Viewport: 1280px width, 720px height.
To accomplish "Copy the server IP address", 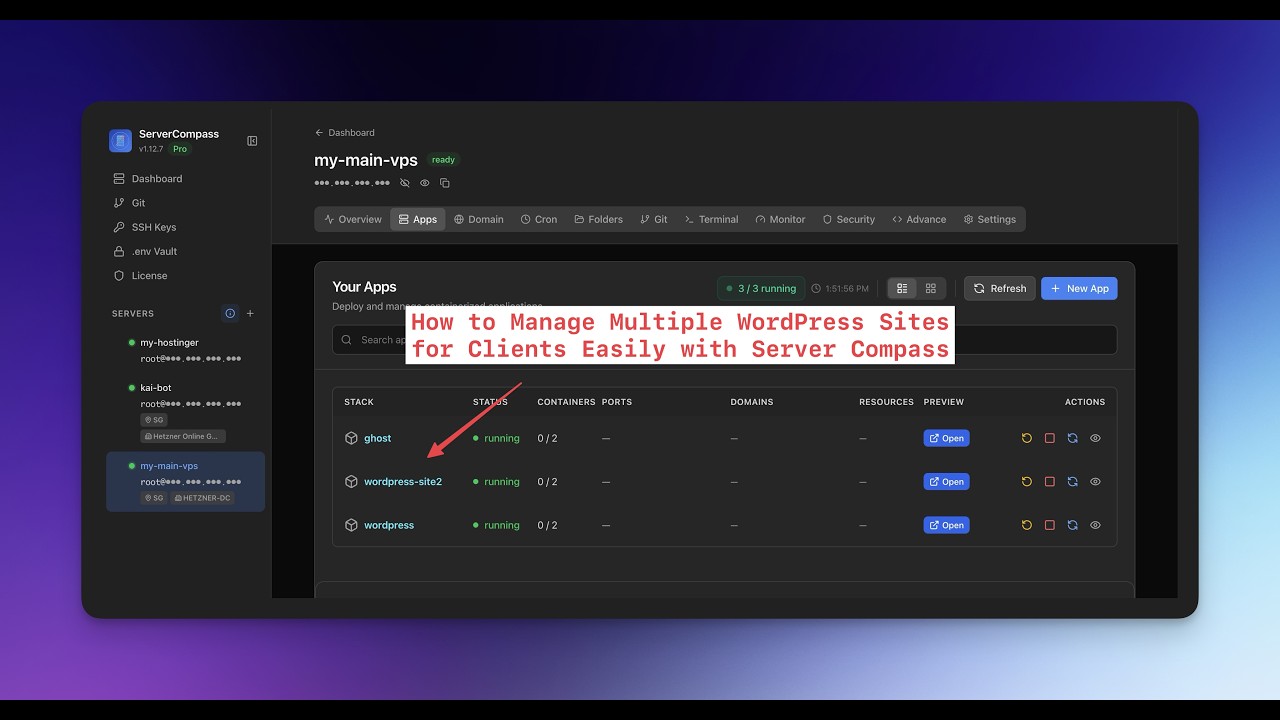I will (x=445, y=183).
